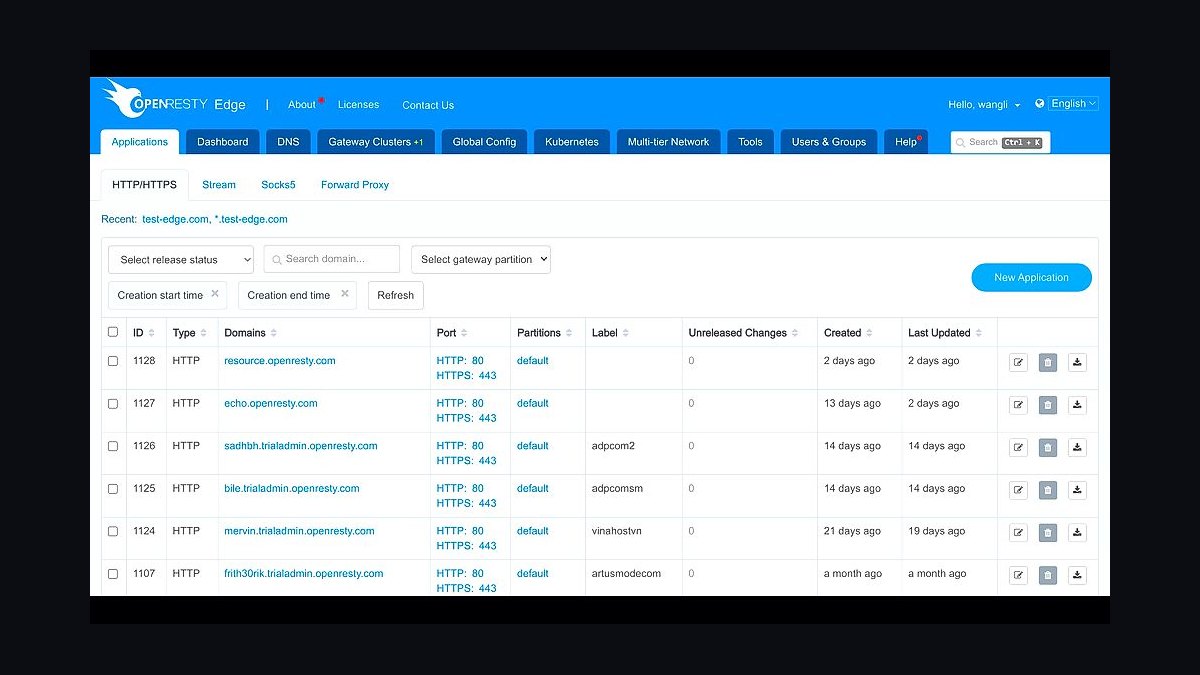Screen dimensions: 1200x675
Task: Edit the resource.openresty.com application
Action: 1018,362
